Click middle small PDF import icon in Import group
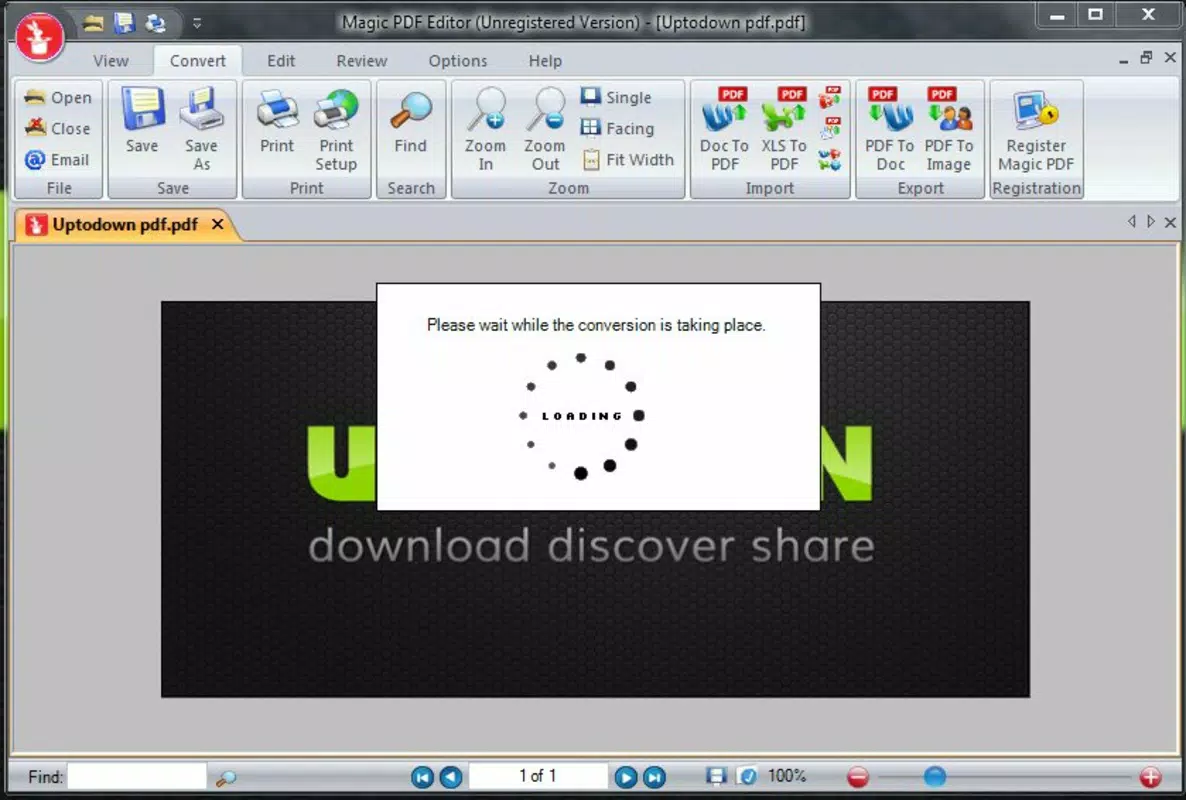The height and width of the screenshot is (800, 1186). (x=831, y=127)
